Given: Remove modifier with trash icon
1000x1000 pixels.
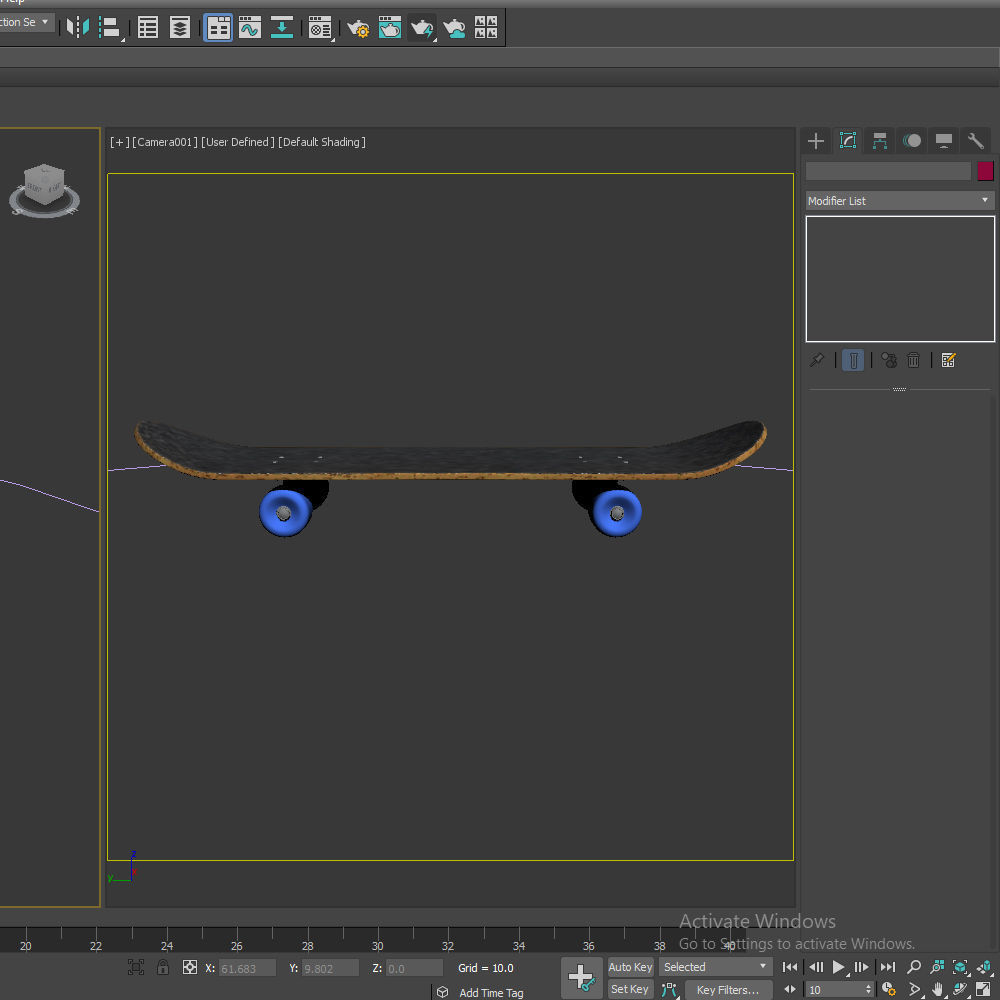Looking at the screenshot, I should coord(913,360).
